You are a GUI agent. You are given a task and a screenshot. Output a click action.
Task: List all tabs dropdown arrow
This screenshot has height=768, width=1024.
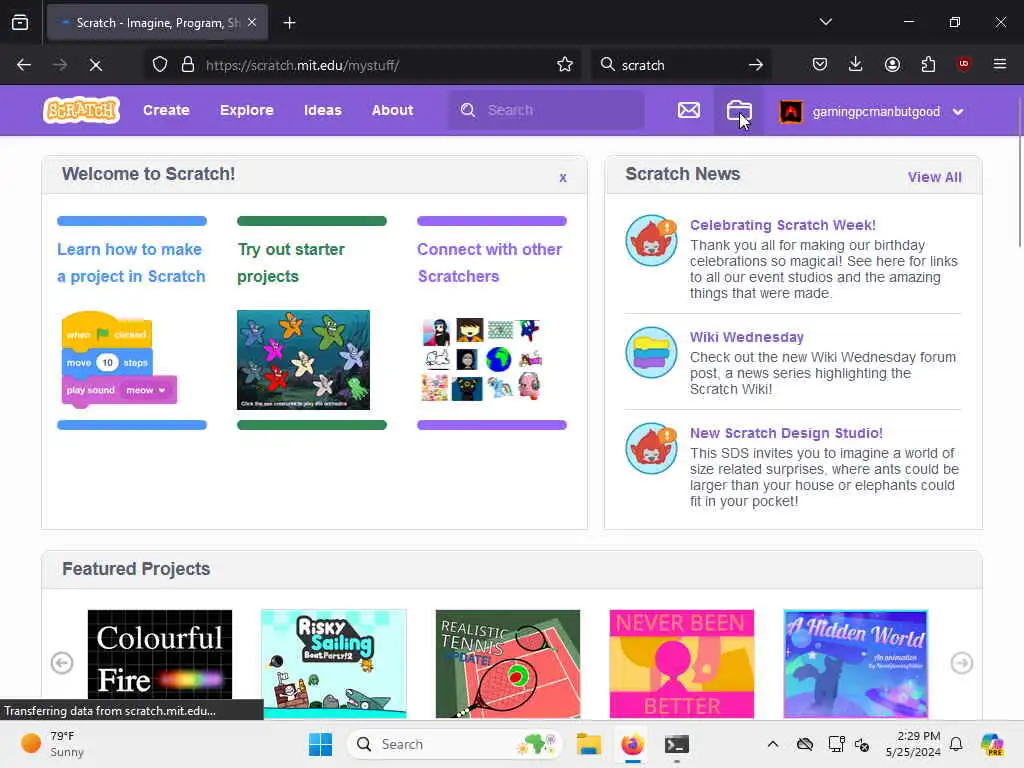pos(825,22)
